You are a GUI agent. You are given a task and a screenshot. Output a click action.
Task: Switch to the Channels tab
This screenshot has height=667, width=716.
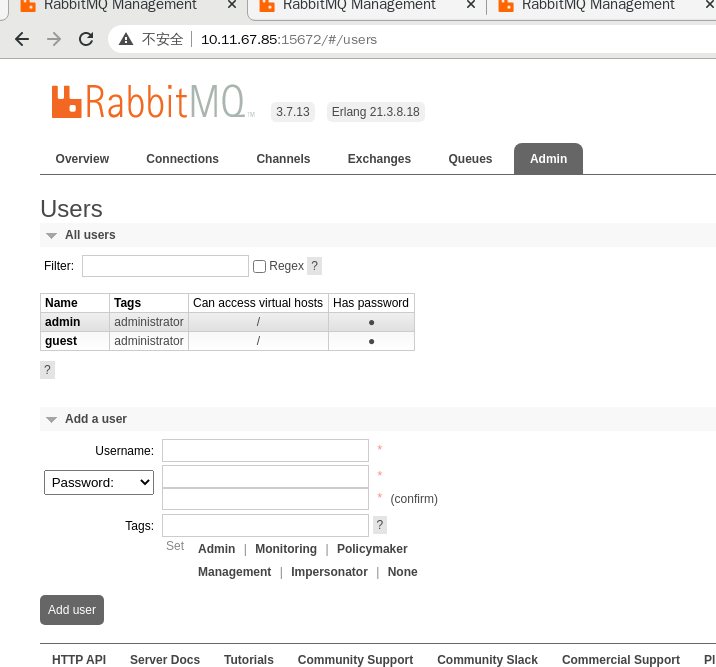(x=283, y=159)
